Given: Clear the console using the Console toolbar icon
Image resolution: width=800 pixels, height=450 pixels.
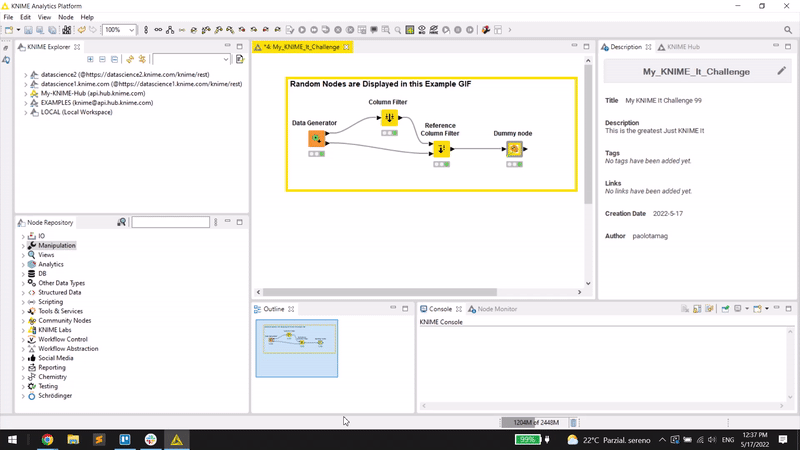Looking at the screenshot, I should click(x=685, y=309).
